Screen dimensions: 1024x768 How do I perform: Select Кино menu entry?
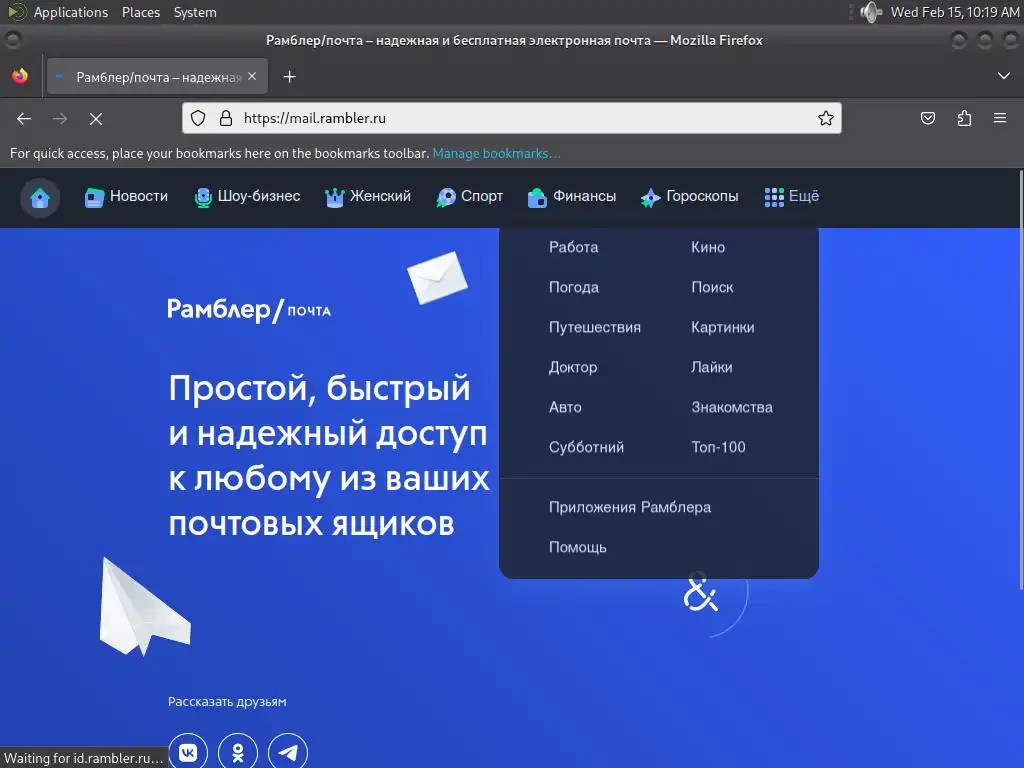coord(708,248)
